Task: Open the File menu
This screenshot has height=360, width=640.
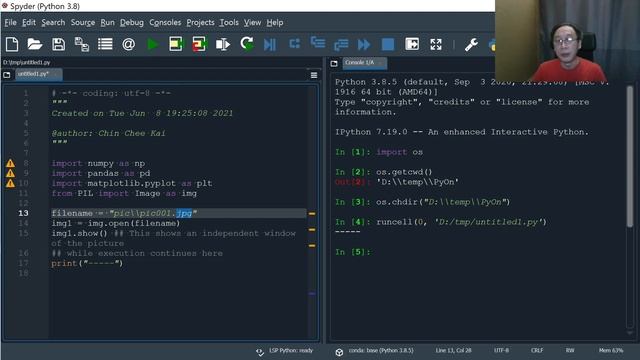Action: pyautogui.click(x=10, y=22)
